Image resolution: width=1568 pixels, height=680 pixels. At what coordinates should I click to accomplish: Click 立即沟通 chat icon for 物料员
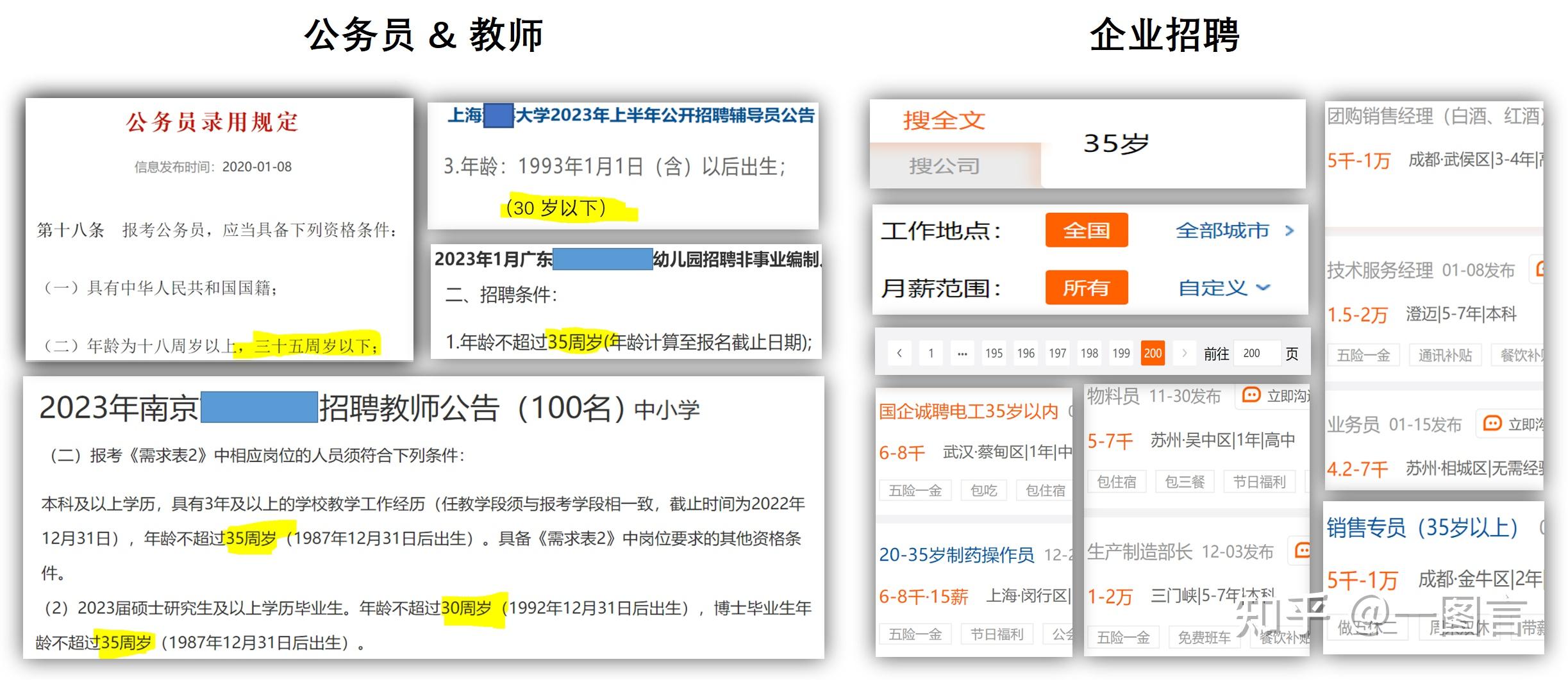(x=1251, y=395)
